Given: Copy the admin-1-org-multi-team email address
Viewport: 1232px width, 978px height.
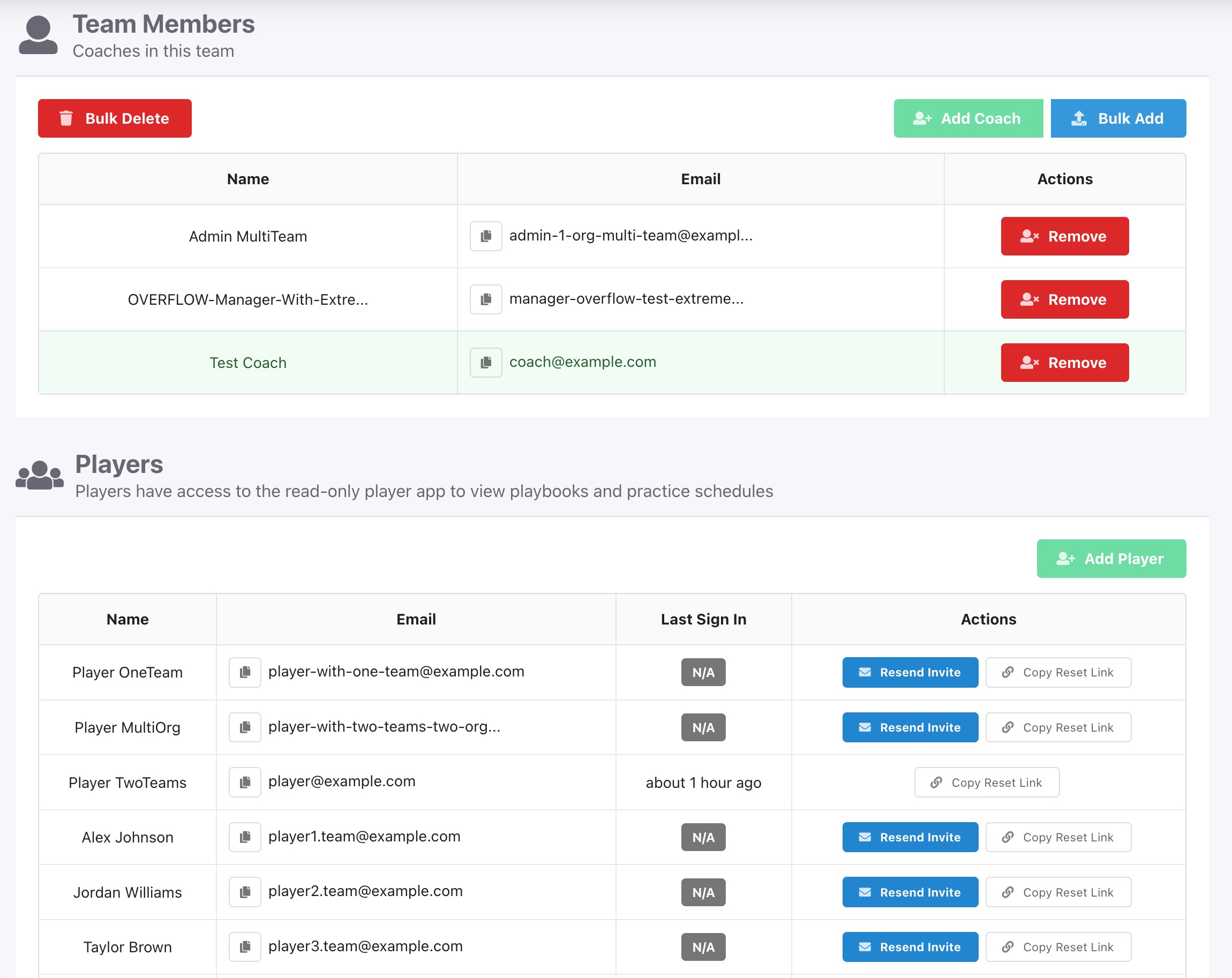Looking at the screenshot, I should (x=486, y=236).
